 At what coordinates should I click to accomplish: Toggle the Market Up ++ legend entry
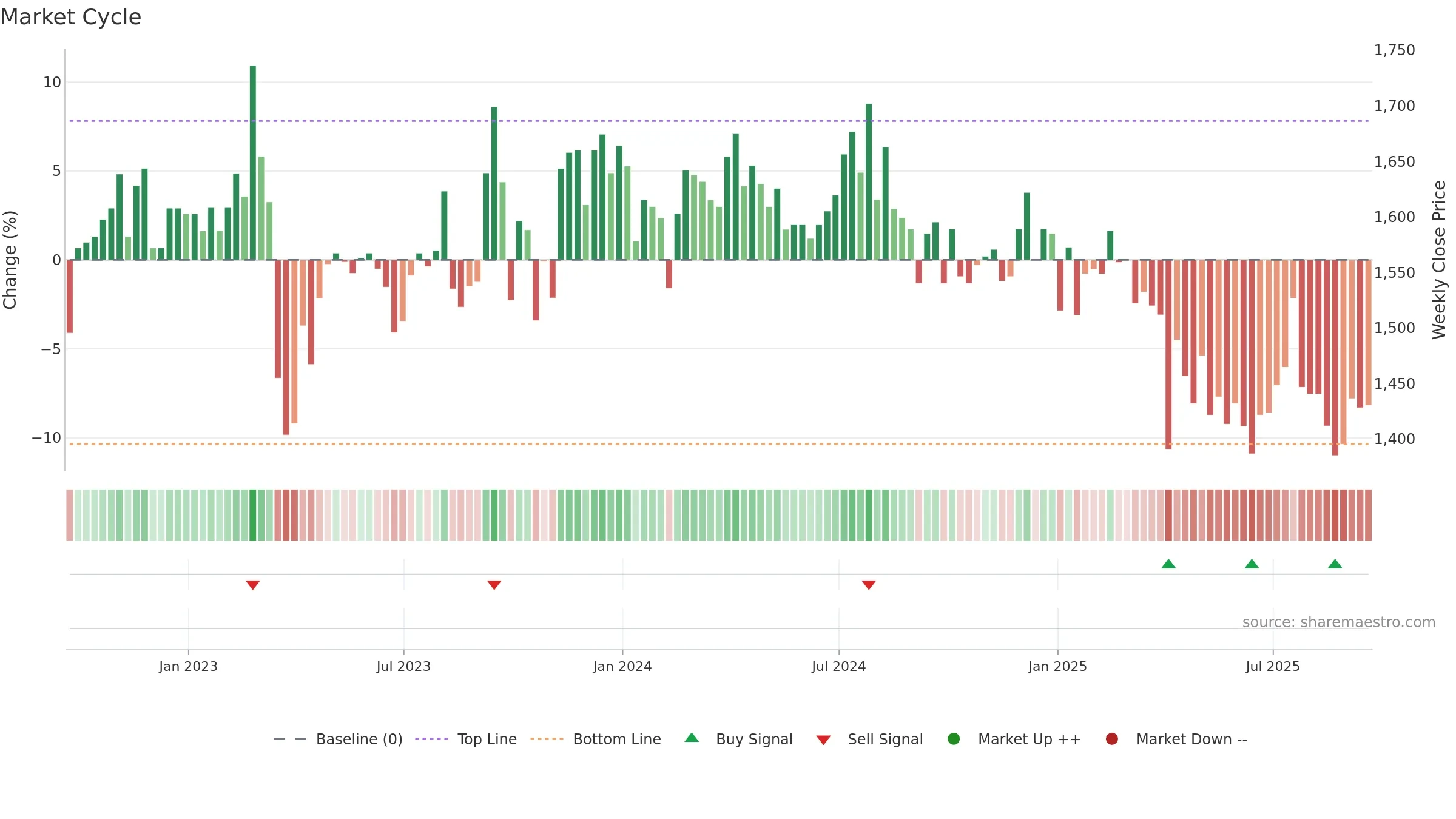1014,739
